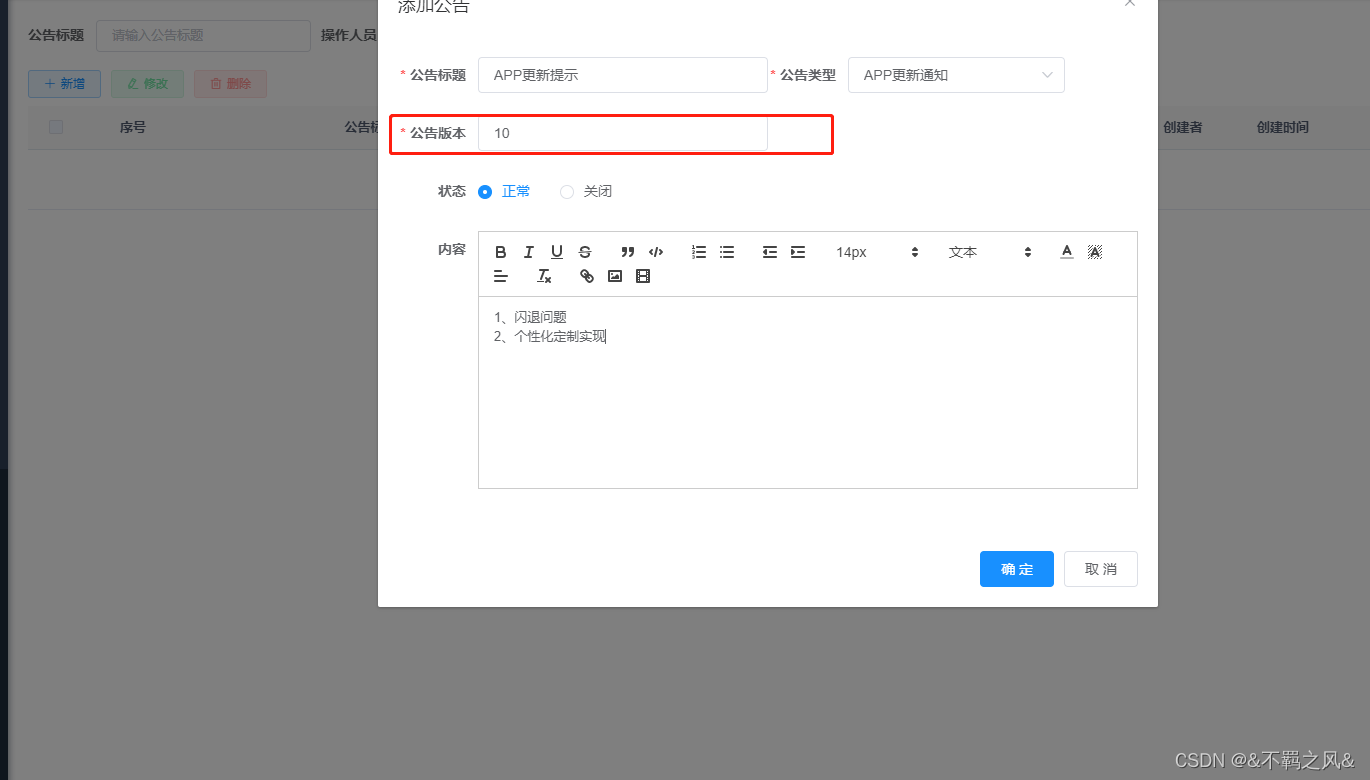
Task: Apply bullet list formatting
Action: 727,252
